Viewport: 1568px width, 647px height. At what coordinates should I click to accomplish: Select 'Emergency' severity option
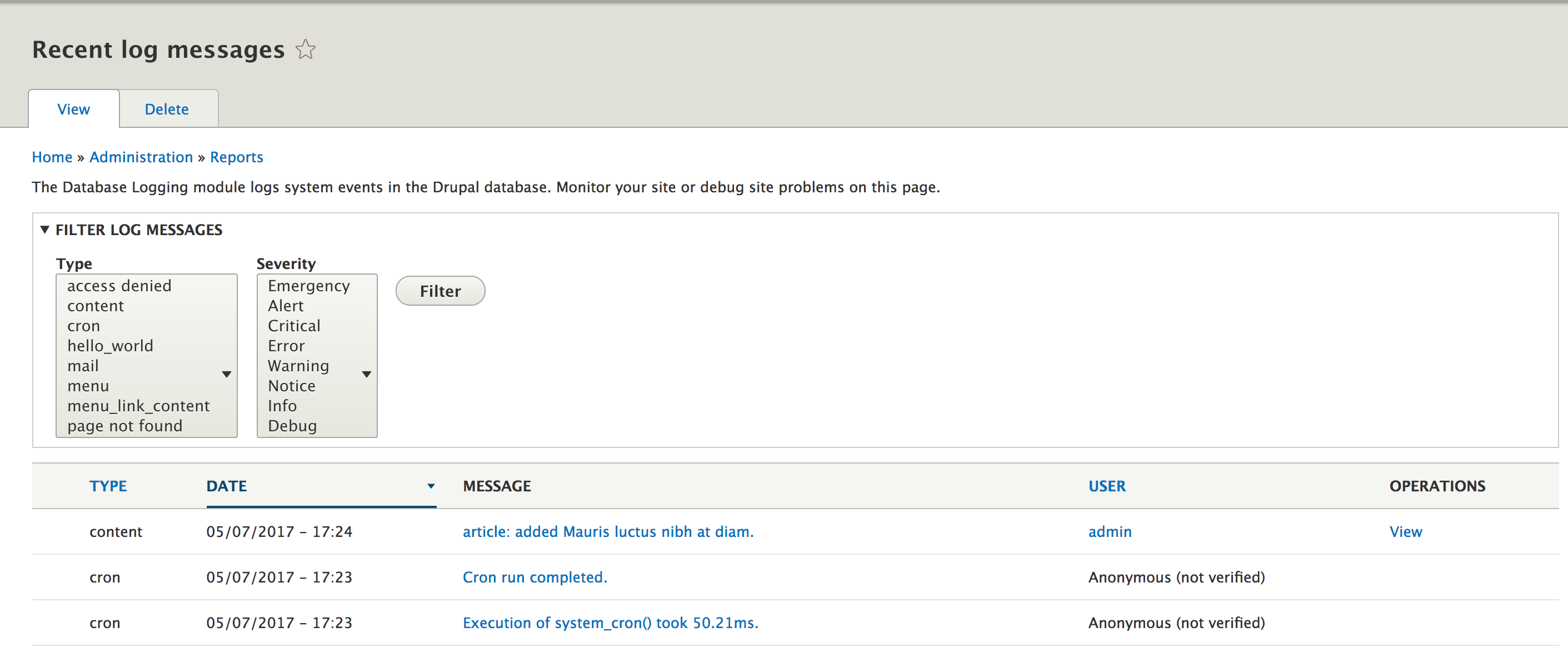click(x=308, y=286)
